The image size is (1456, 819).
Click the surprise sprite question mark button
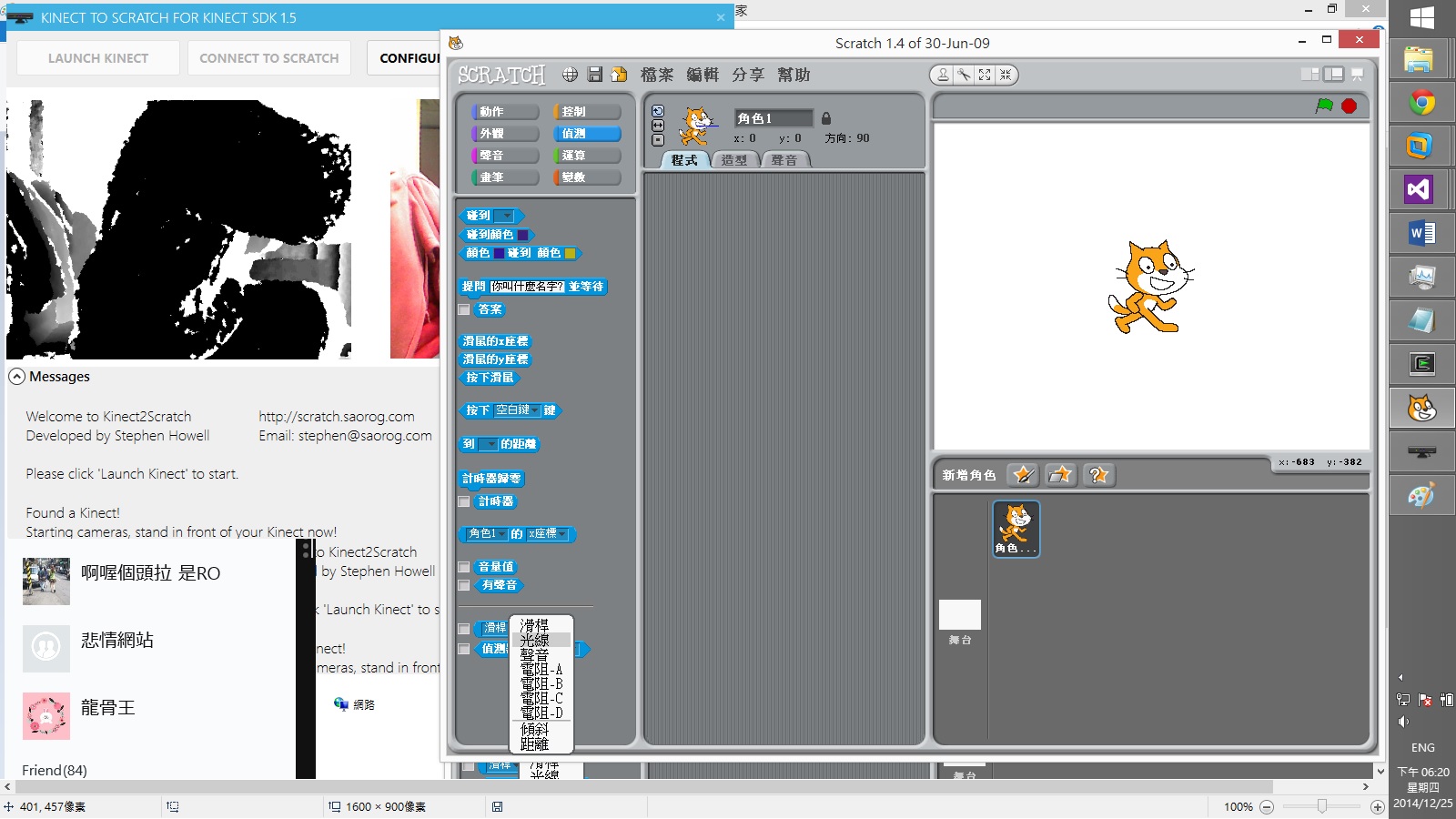click(x=1098, y=475)
